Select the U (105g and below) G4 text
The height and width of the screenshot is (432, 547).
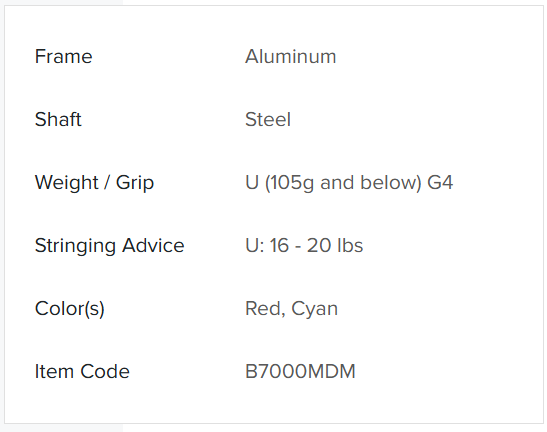pos(349,183)
